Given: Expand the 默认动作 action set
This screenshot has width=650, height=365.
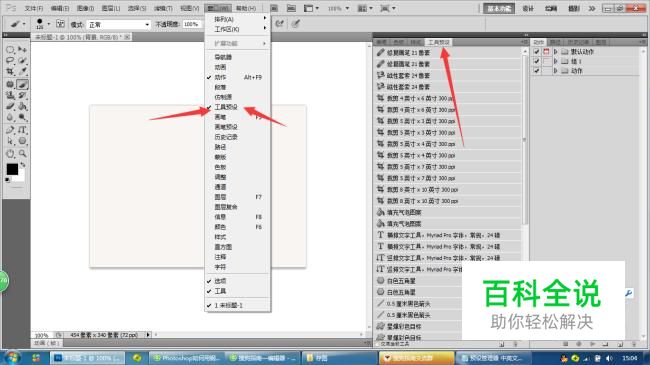Looking at the screenshot, I should [555, 52].
